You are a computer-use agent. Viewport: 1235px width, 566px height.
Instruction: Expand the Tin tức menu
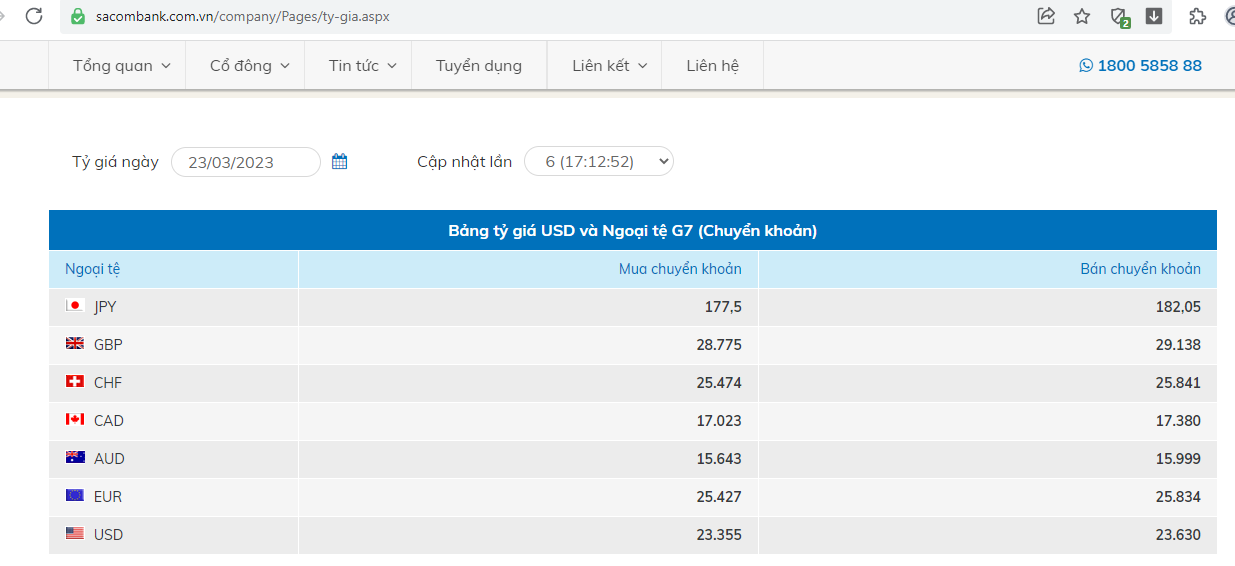point(362,66)
